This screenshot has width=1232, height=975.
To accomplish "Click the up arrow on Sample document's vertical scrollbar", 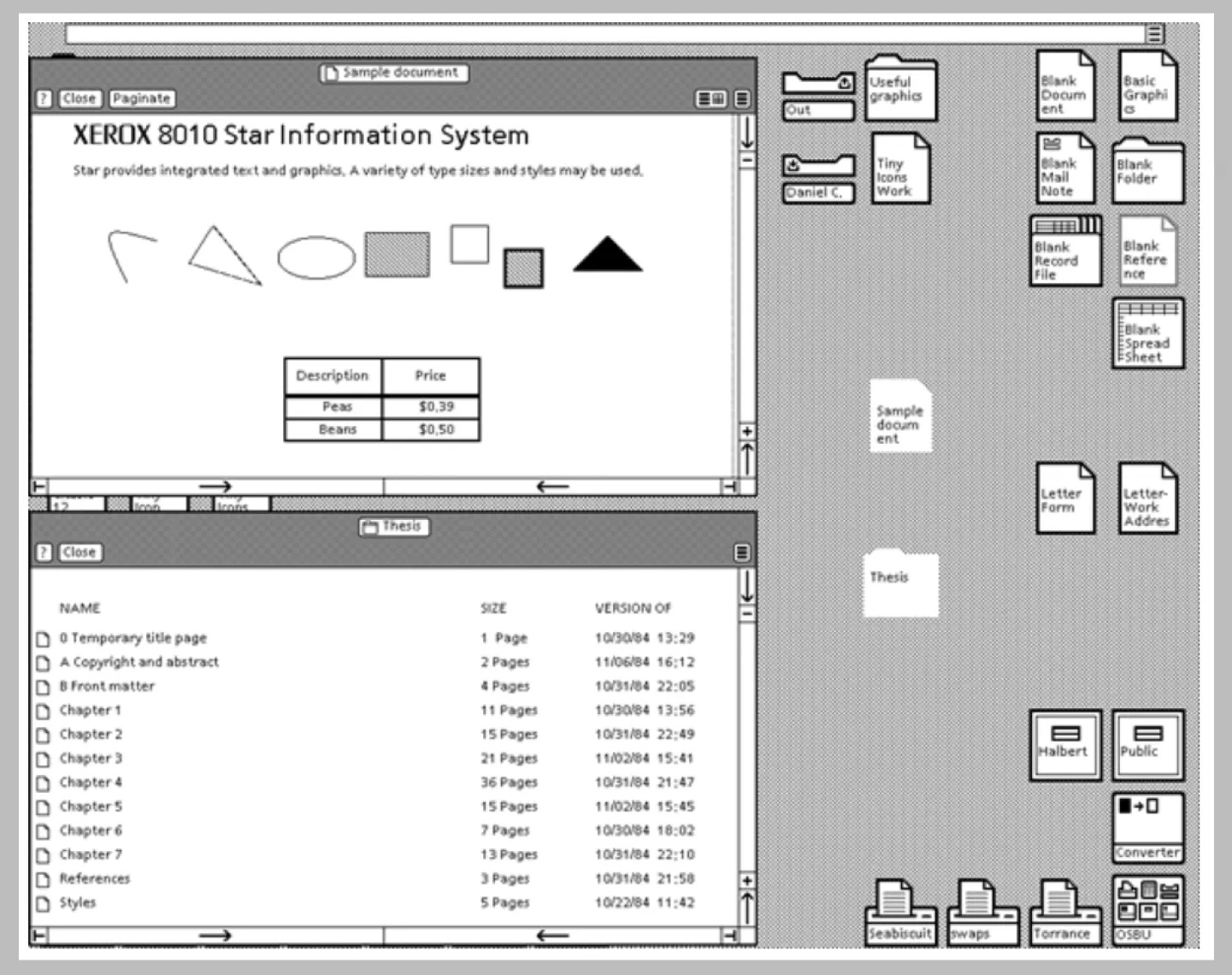I will click(746, 458).
